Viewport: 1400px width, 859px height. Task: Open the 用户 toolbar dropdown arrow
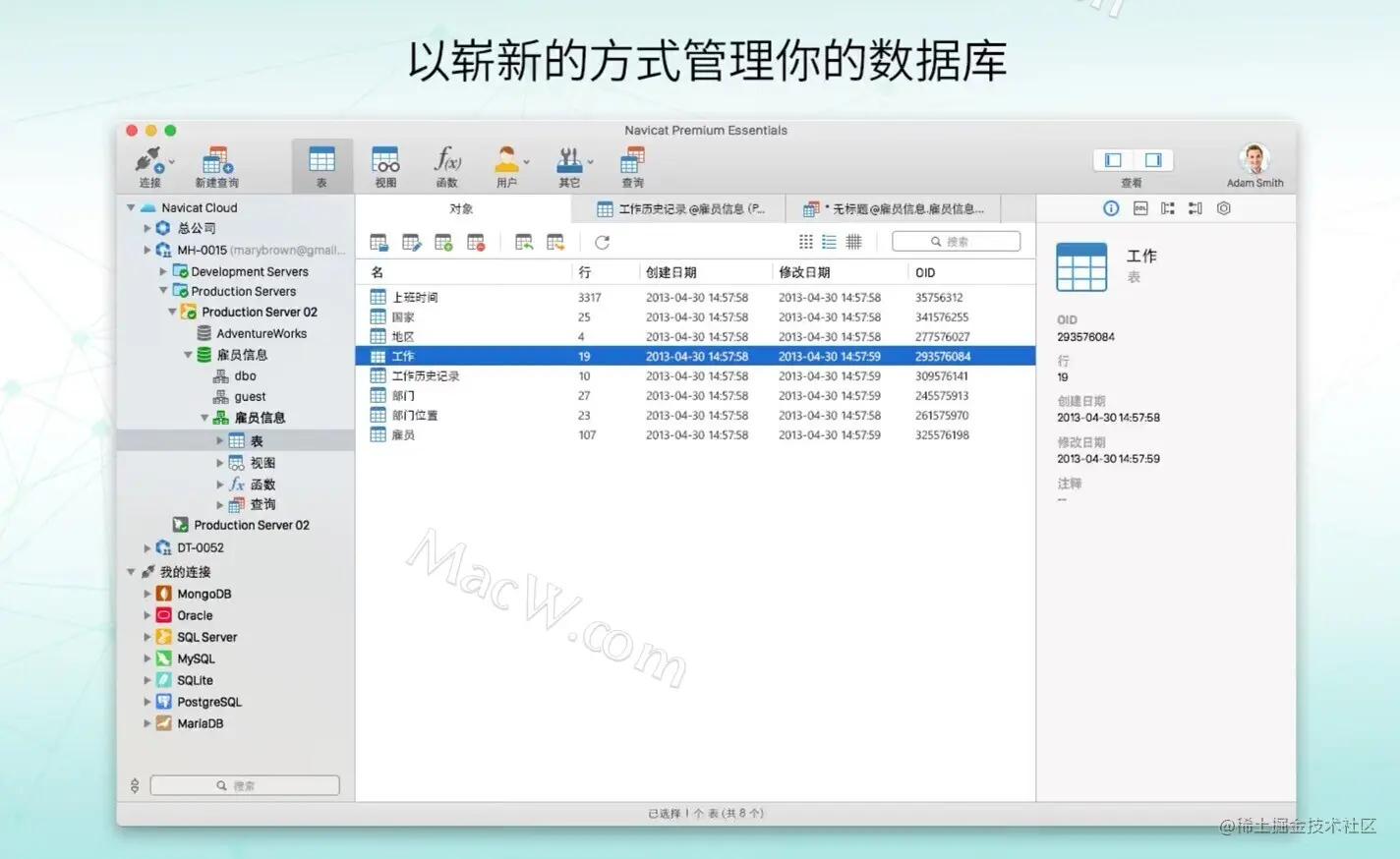[x=527, y=162]
